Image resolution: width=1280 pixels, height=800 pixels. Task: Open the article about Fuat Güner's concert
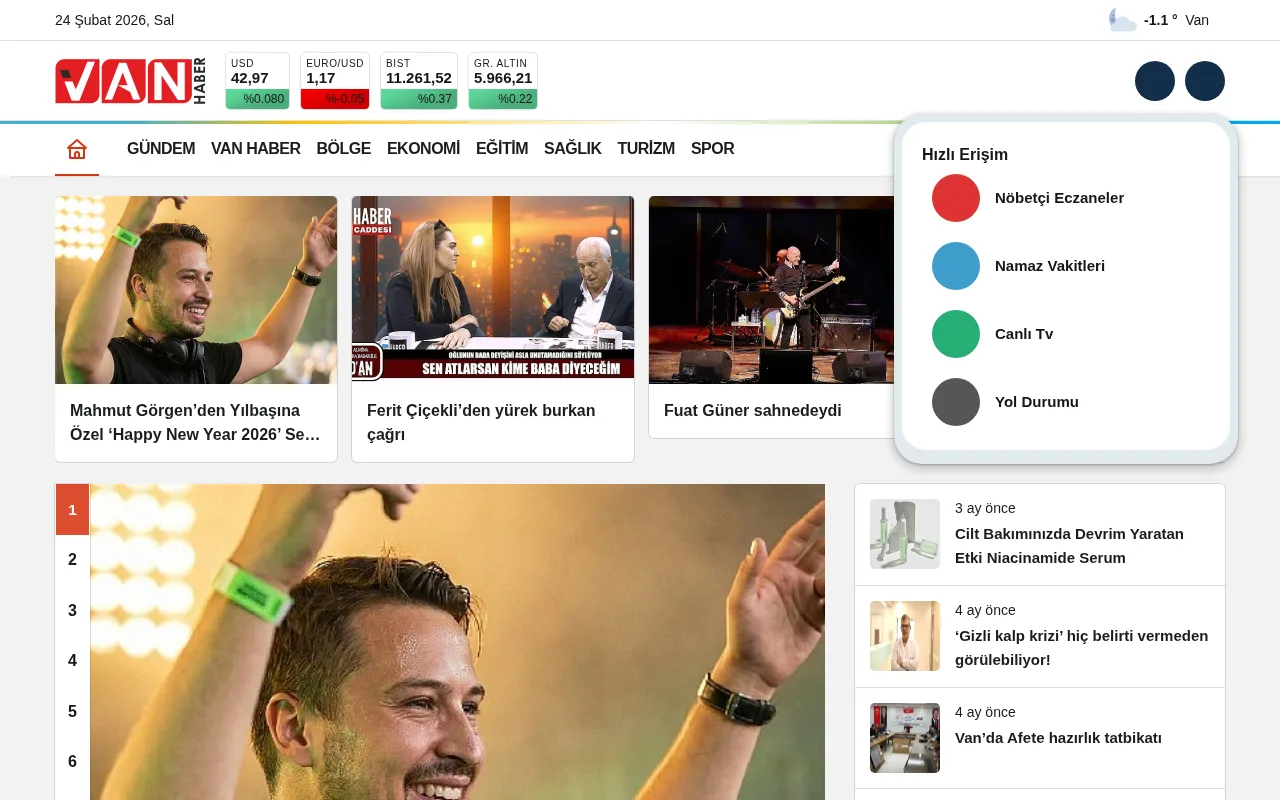(x=753, y=411)
